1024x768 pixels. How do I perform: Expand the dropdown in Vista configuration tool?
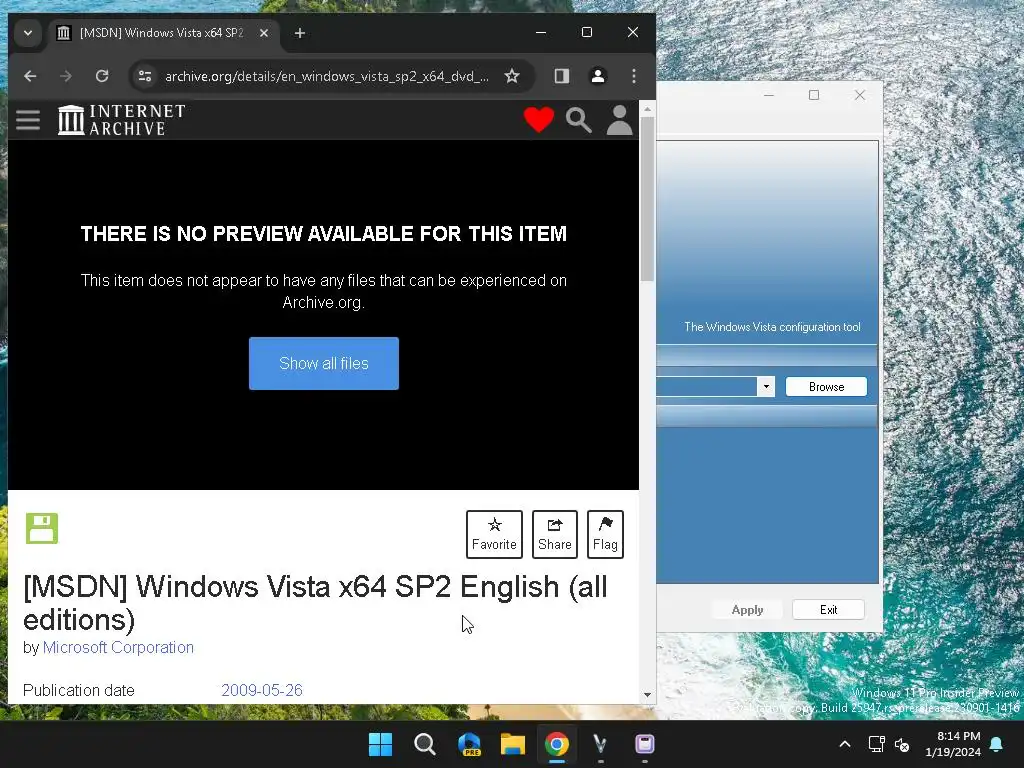[766, 387]
